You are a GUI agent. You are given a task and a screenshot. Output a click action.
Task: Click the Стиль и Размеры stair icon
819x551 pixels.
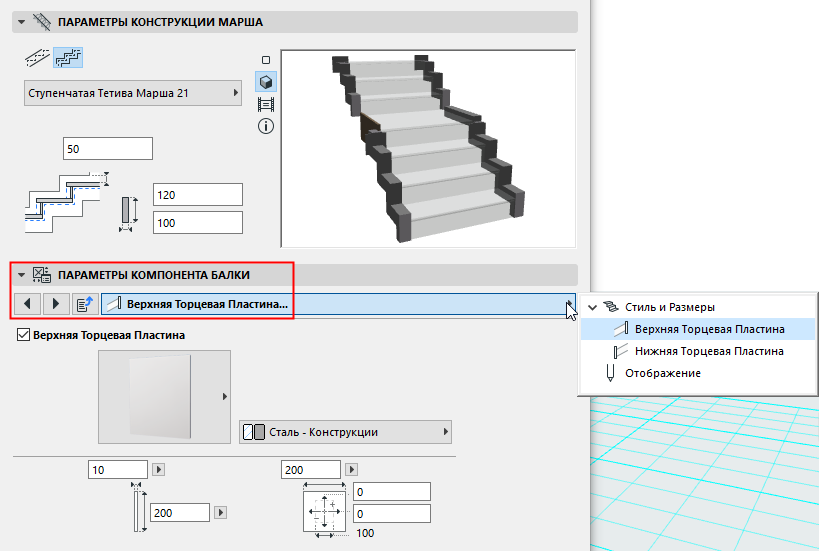point(611,307)
